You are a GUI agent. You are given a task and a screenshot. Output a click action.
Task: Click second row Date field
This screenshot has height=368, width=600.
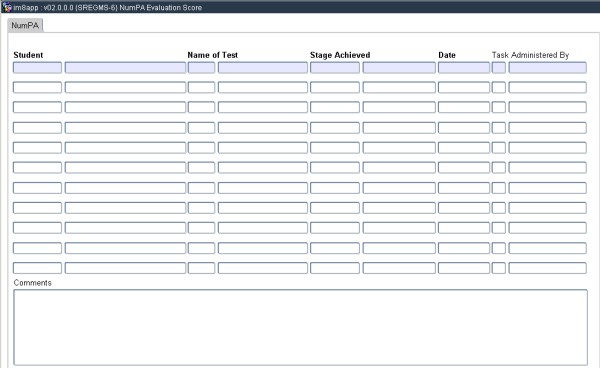(x=464, y=87)
